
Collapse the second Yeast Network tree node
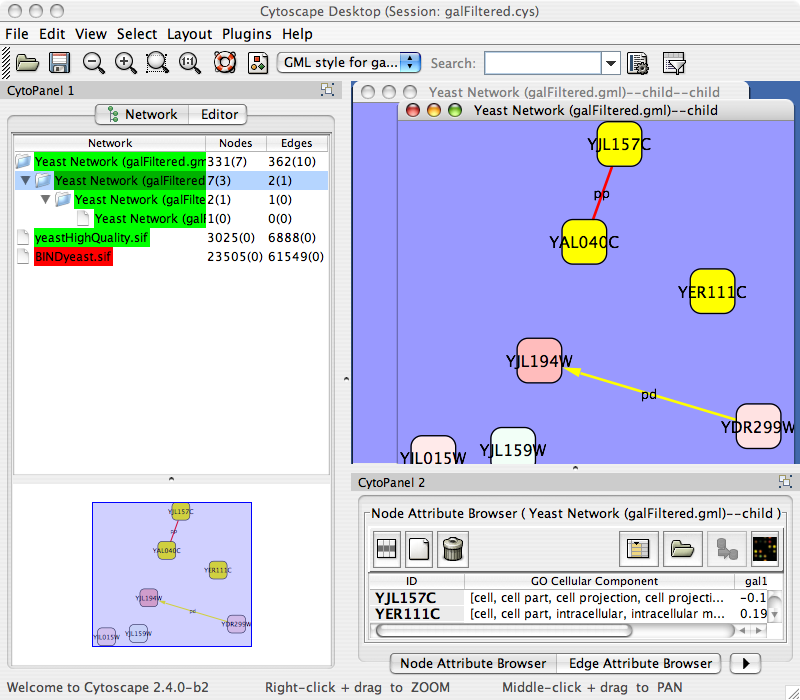coord(25,181)
